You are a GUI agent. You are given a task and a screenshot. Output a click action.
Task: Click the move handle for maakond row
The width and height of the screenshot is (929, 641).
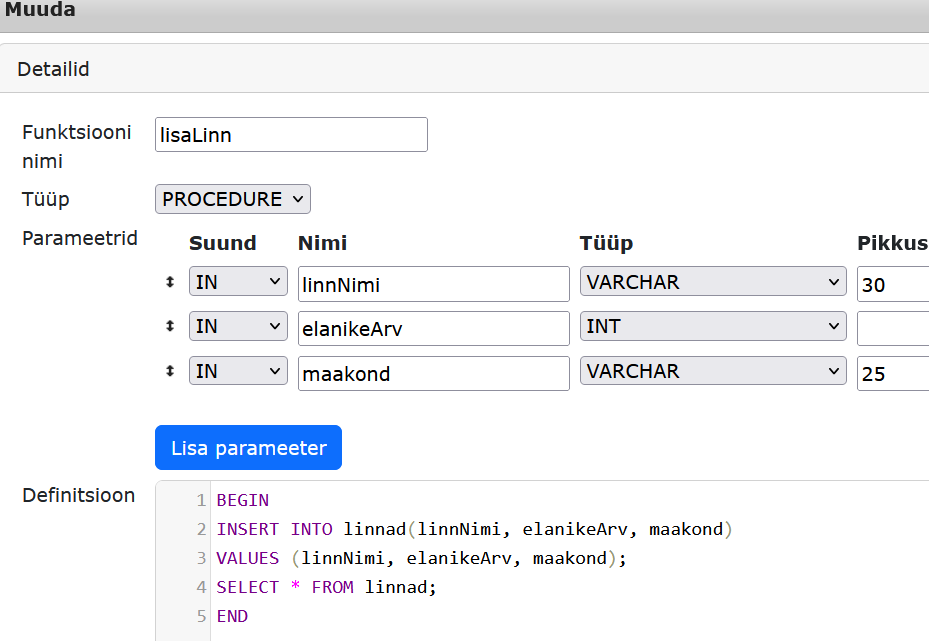[x=170, y=371]
